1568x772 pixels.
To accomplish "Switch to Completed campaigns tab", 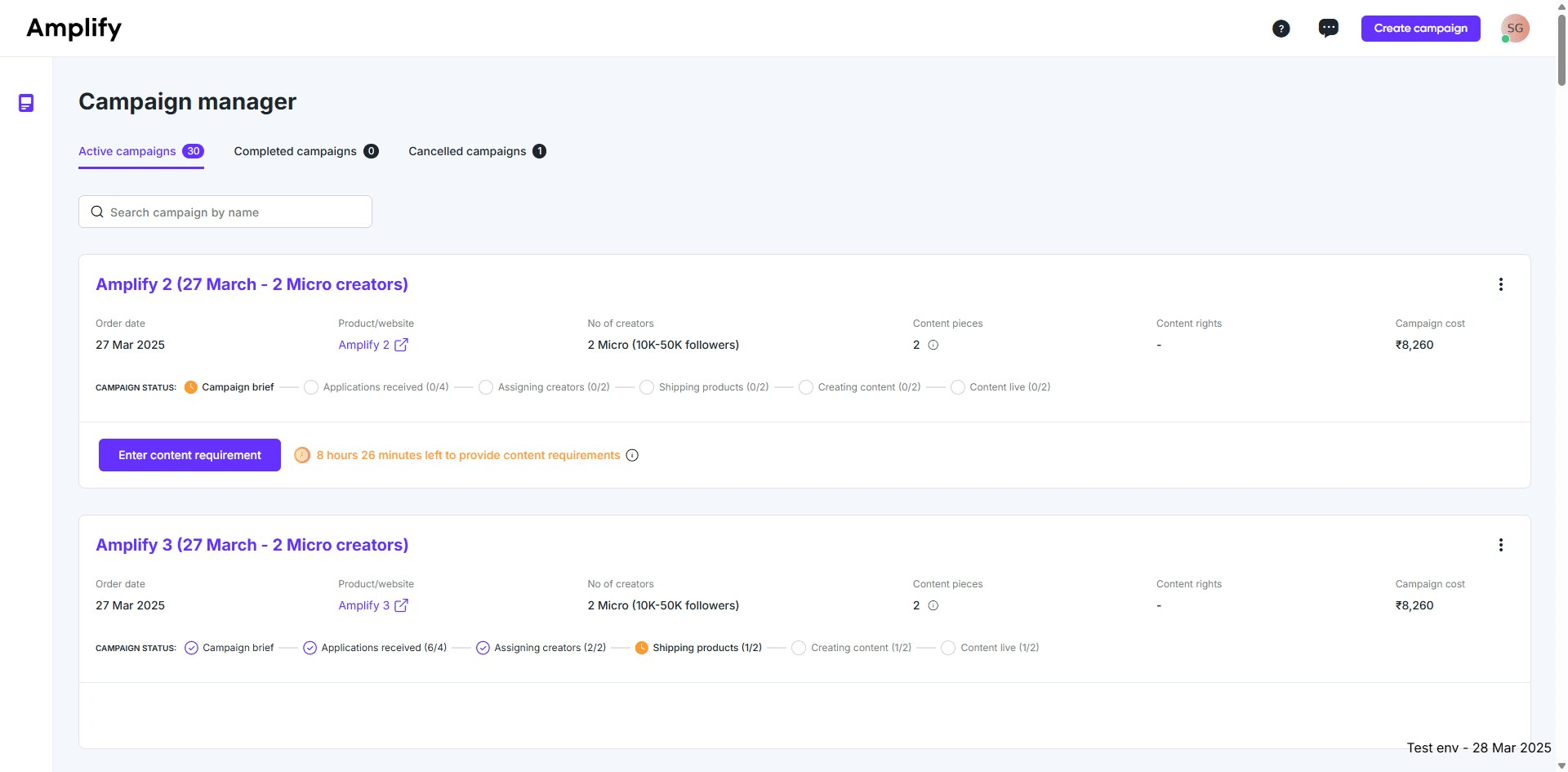I will (305, 151).
